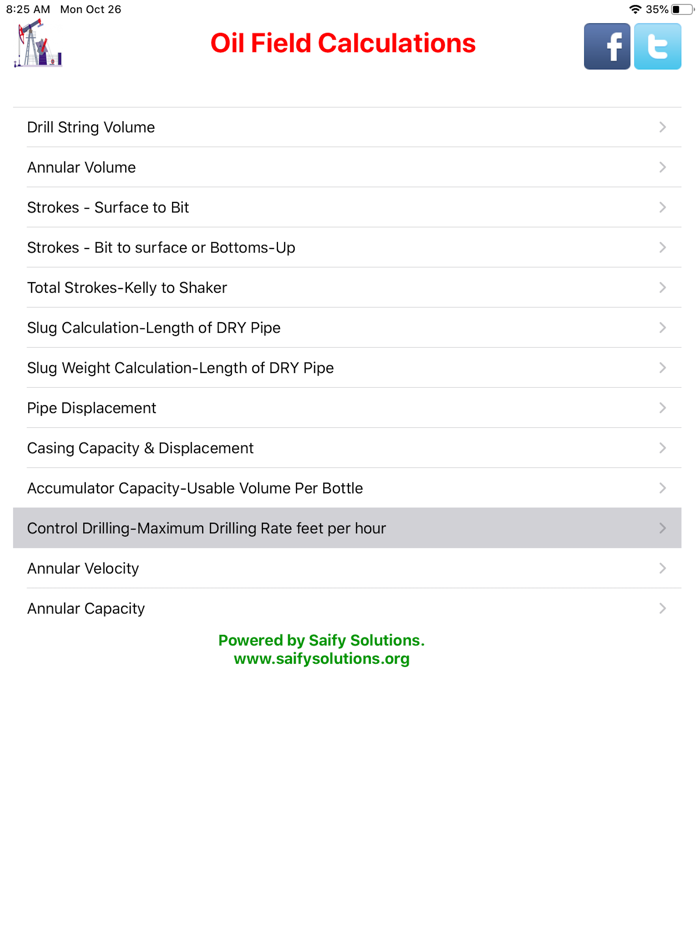The height and width of the screenshot is (934, 700).
Task: Open the chevron next to Annular Capacity
Action: [662, 608]
